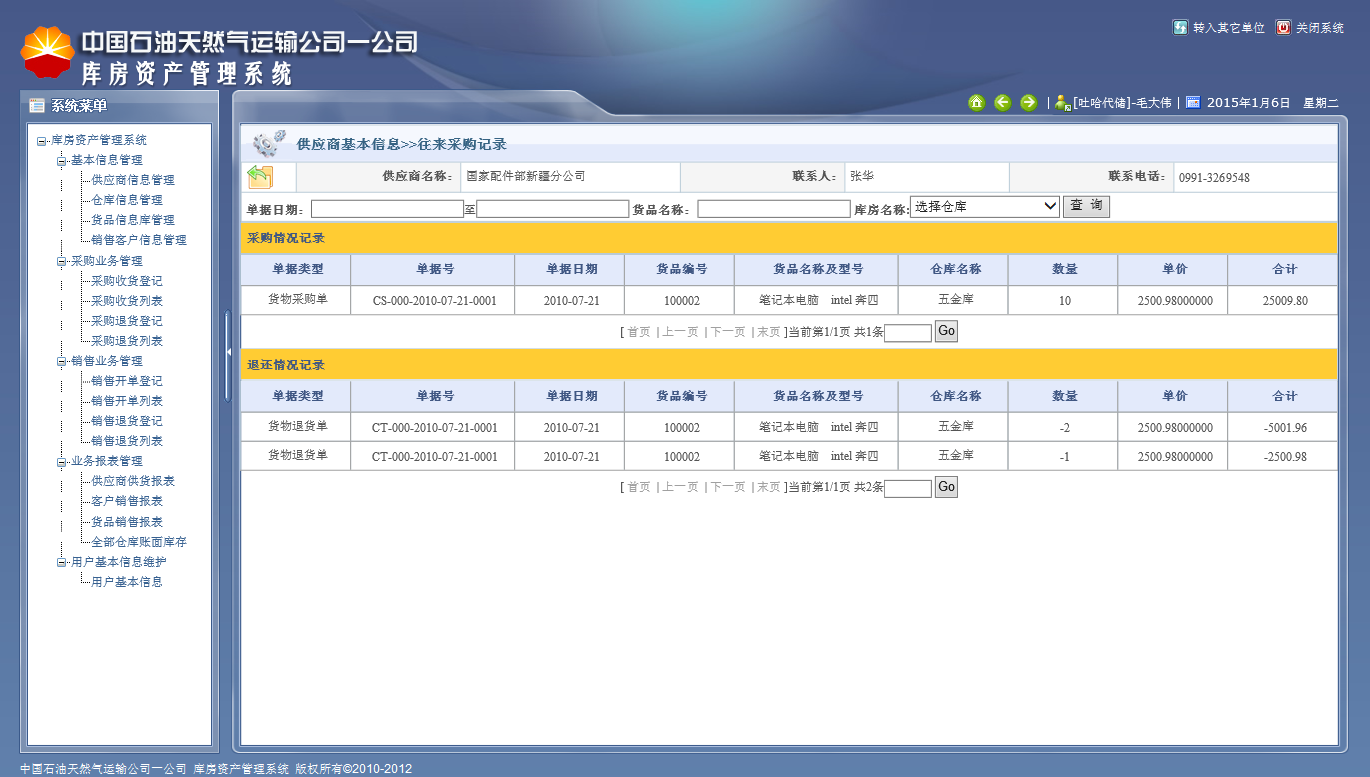
Task: Click 退还情况记录 section header
Action: [286, 365]
